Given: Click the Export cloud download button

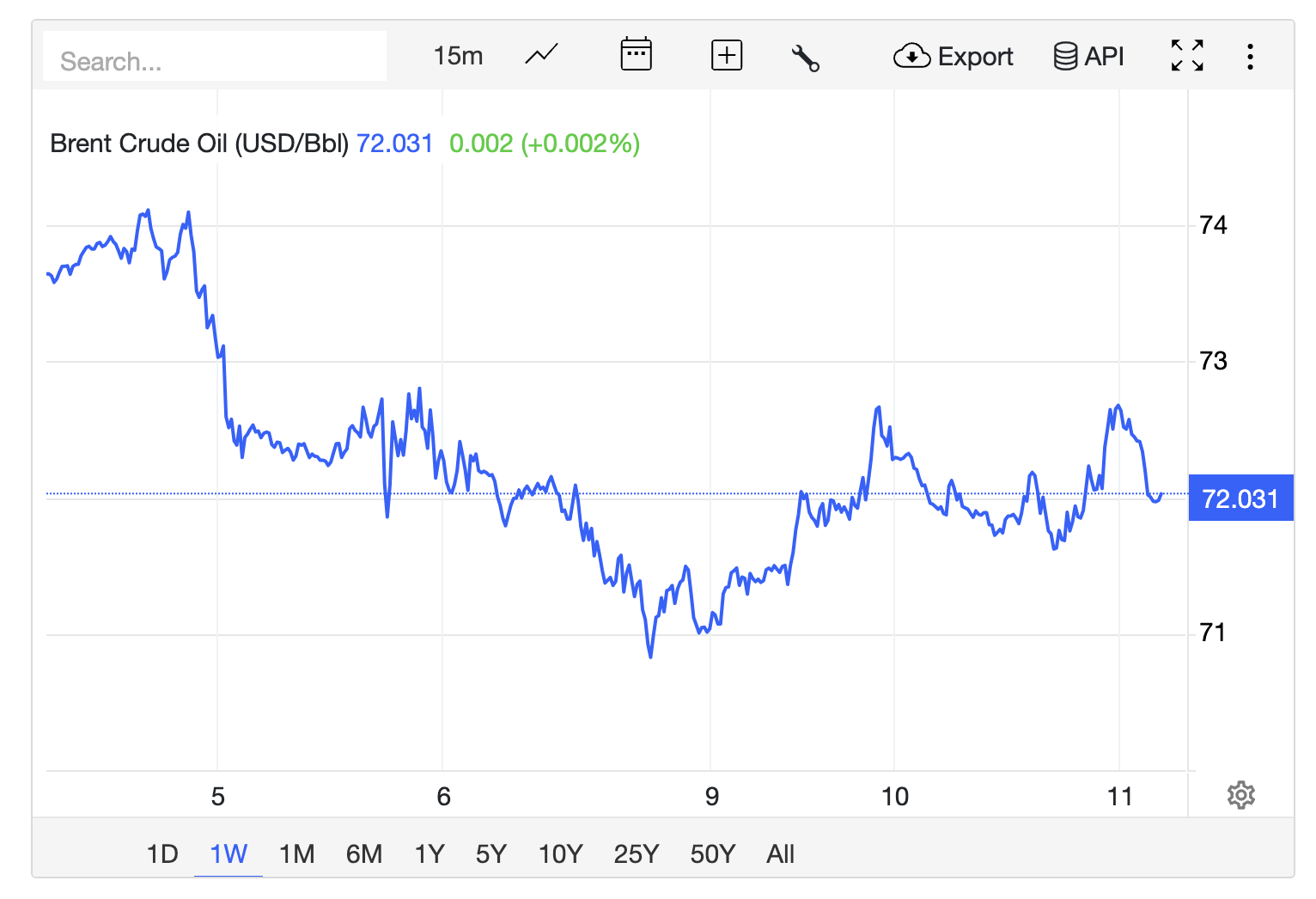Looking at the screenshot, I should click(953, 57).
